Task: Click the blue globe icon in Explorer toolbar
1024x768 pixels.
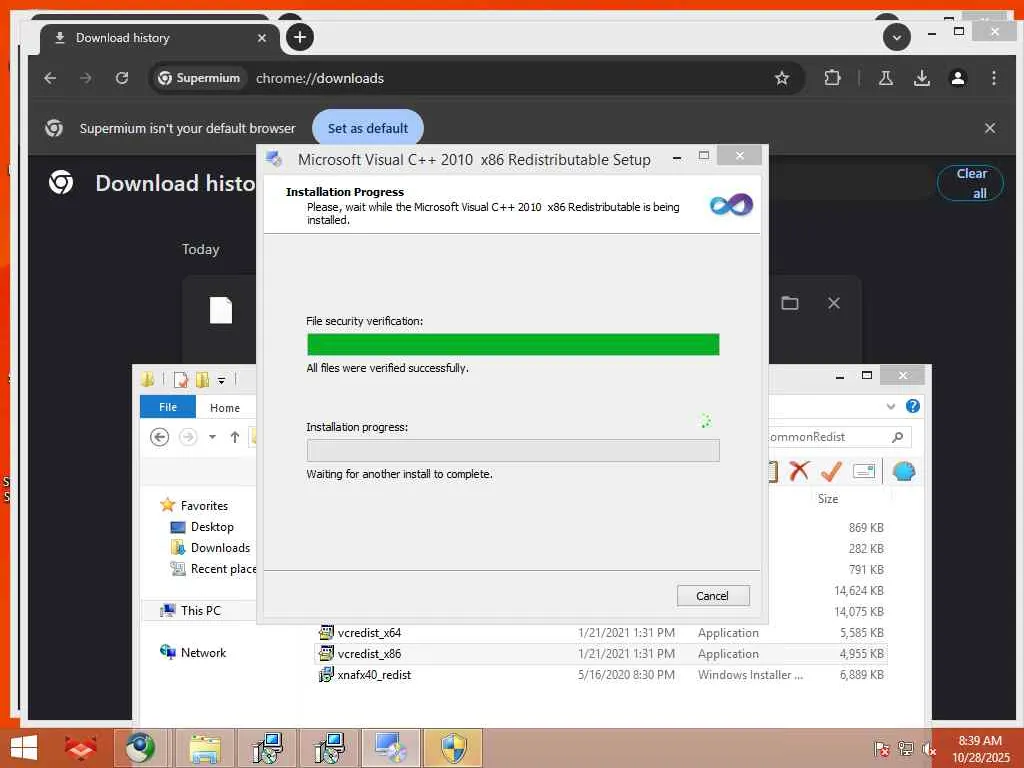Action: (x=904, y=471)
